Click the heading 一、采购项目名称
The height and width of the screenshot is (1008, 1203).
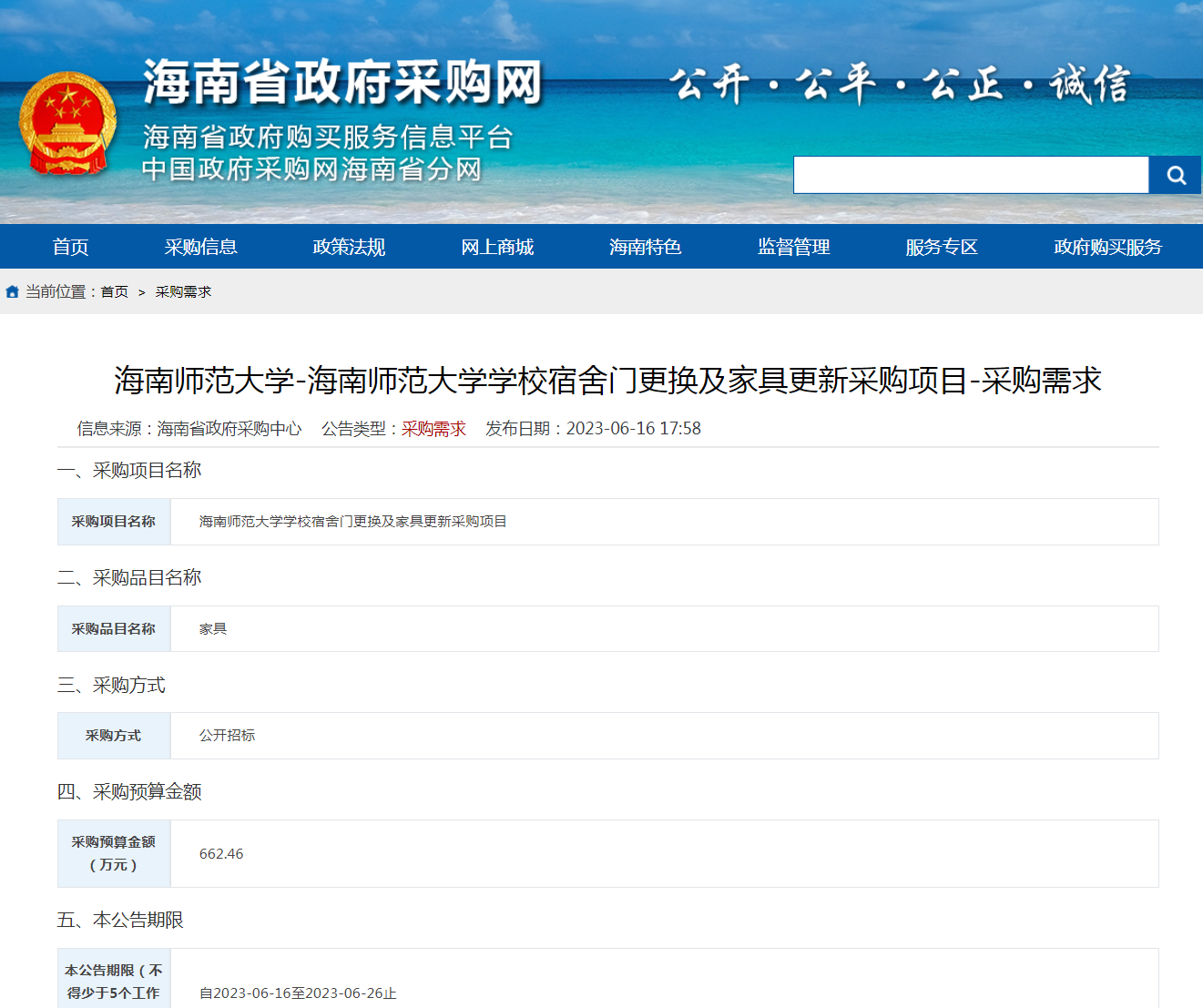point(129,471)
